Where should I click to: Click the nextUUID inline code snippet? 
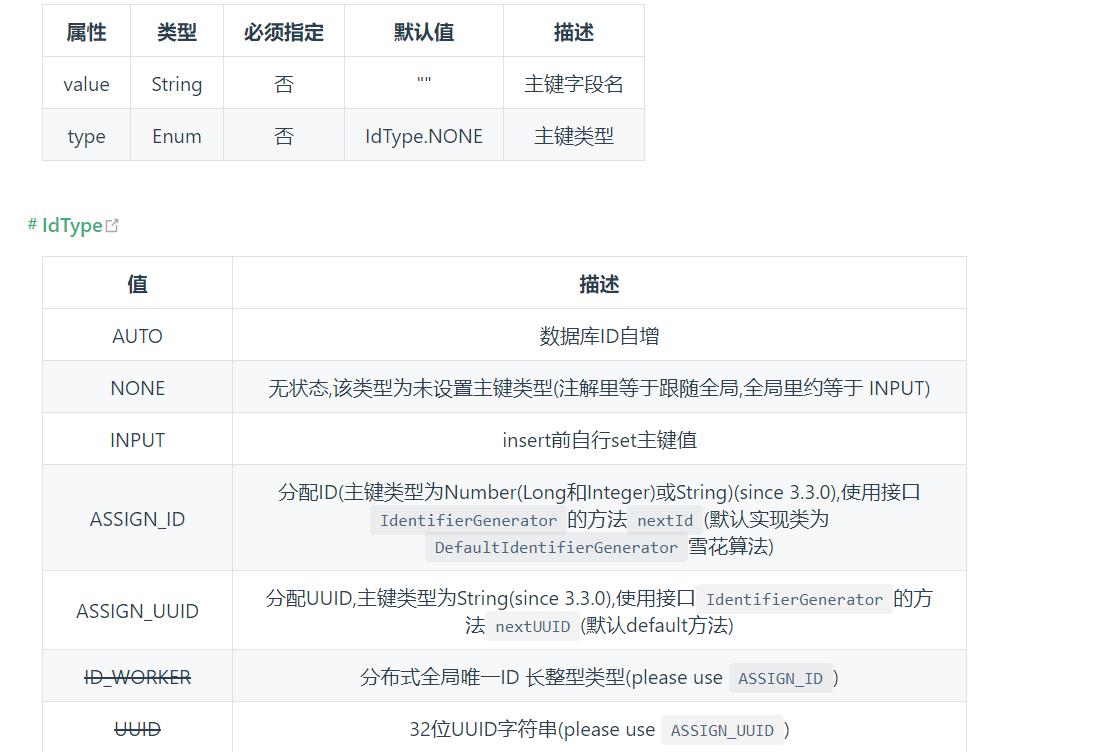coord(532,626)
